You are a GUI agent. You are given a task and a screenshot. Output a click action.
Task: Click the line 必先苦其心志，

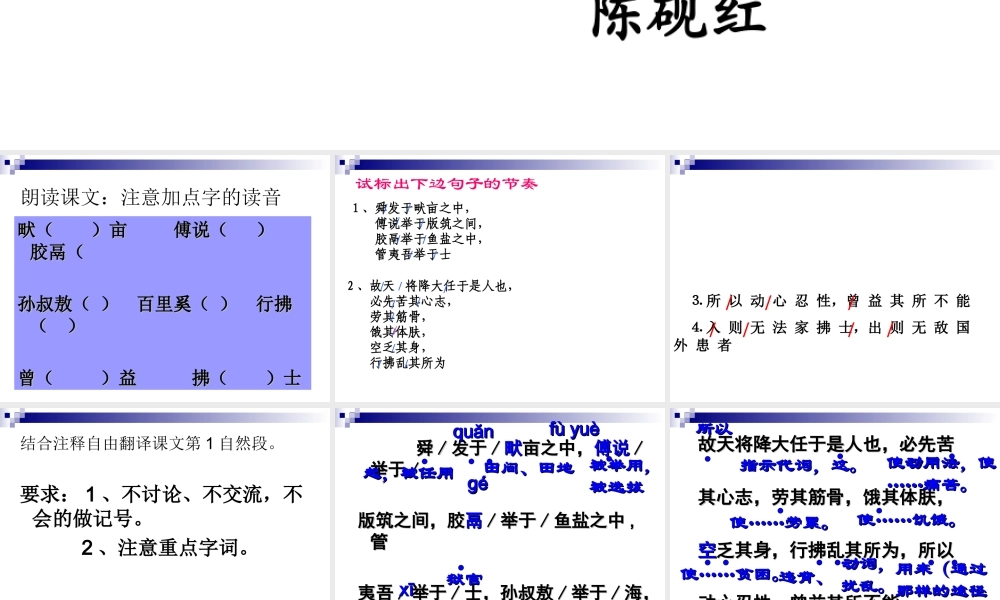(x=411, y=301)
